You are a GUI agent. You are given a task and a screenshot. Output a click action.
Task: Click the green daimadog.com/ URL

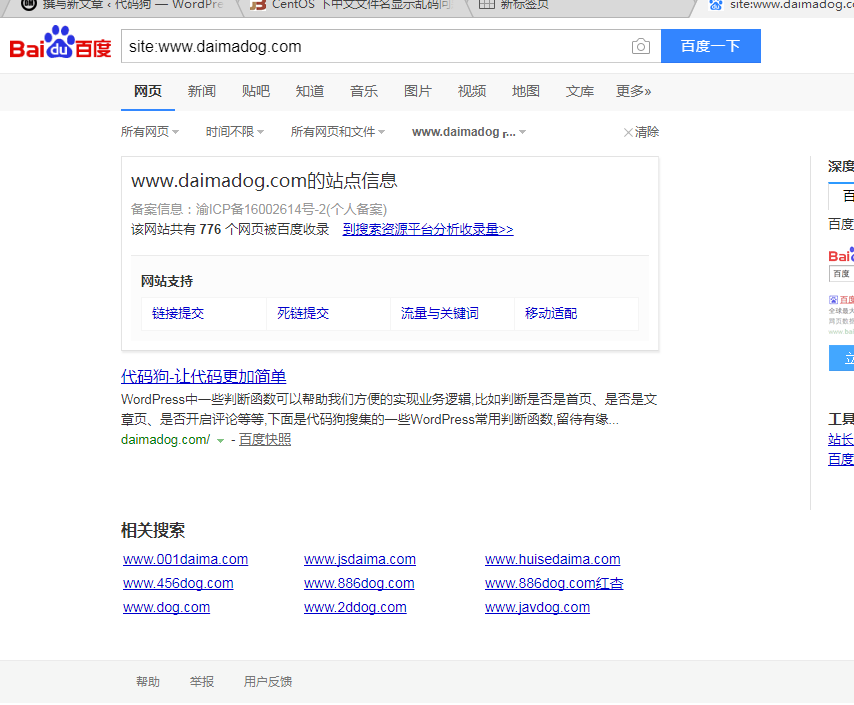[x=166, y=440]
